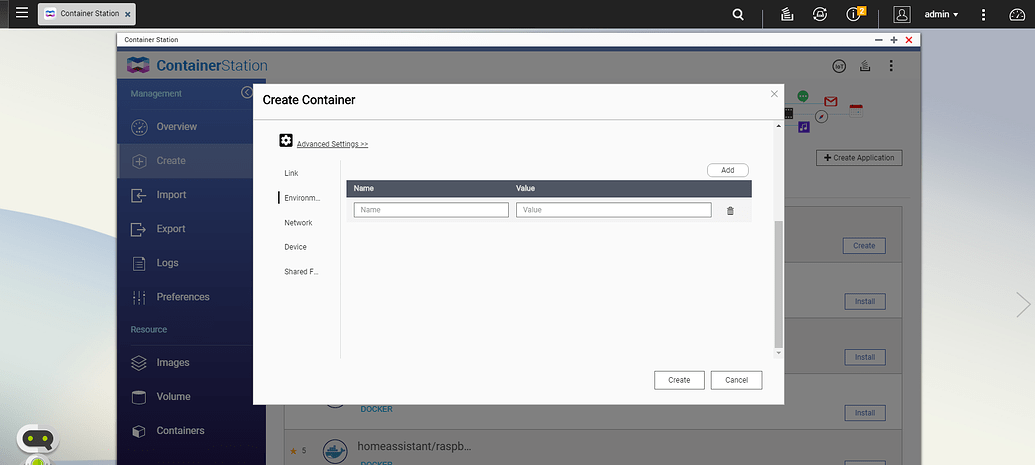Click Create button in dialog
Viewport: 1035px width, 465px height.
click(679, 380)
